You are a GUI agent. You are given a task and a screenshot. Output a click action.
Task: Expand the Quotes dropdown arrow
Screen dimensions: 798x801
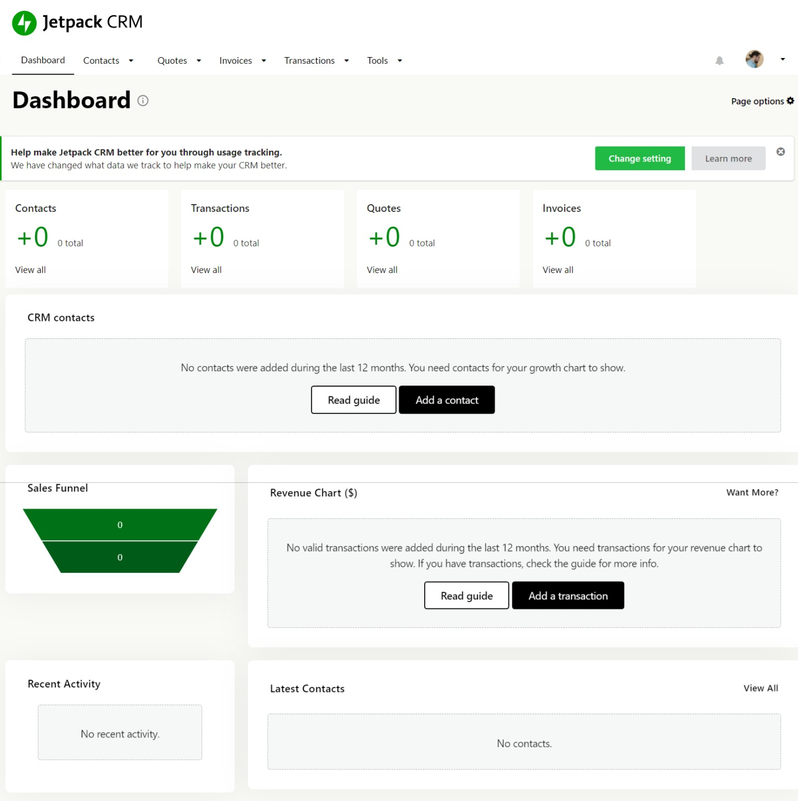click(199, 61)
